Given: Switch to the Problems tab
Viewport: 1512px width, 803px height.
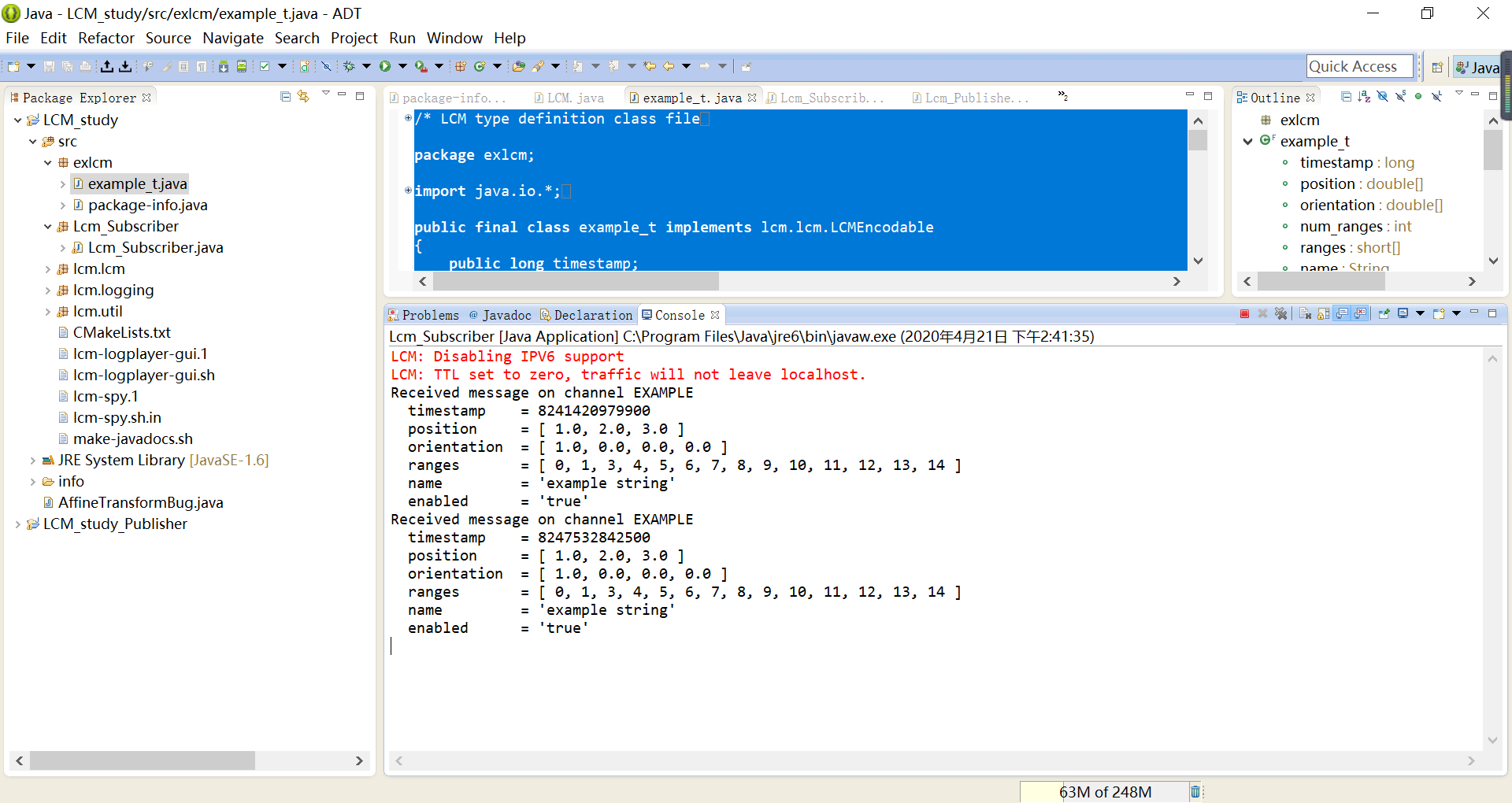Looking at the screenshot, I should (430, 315).
